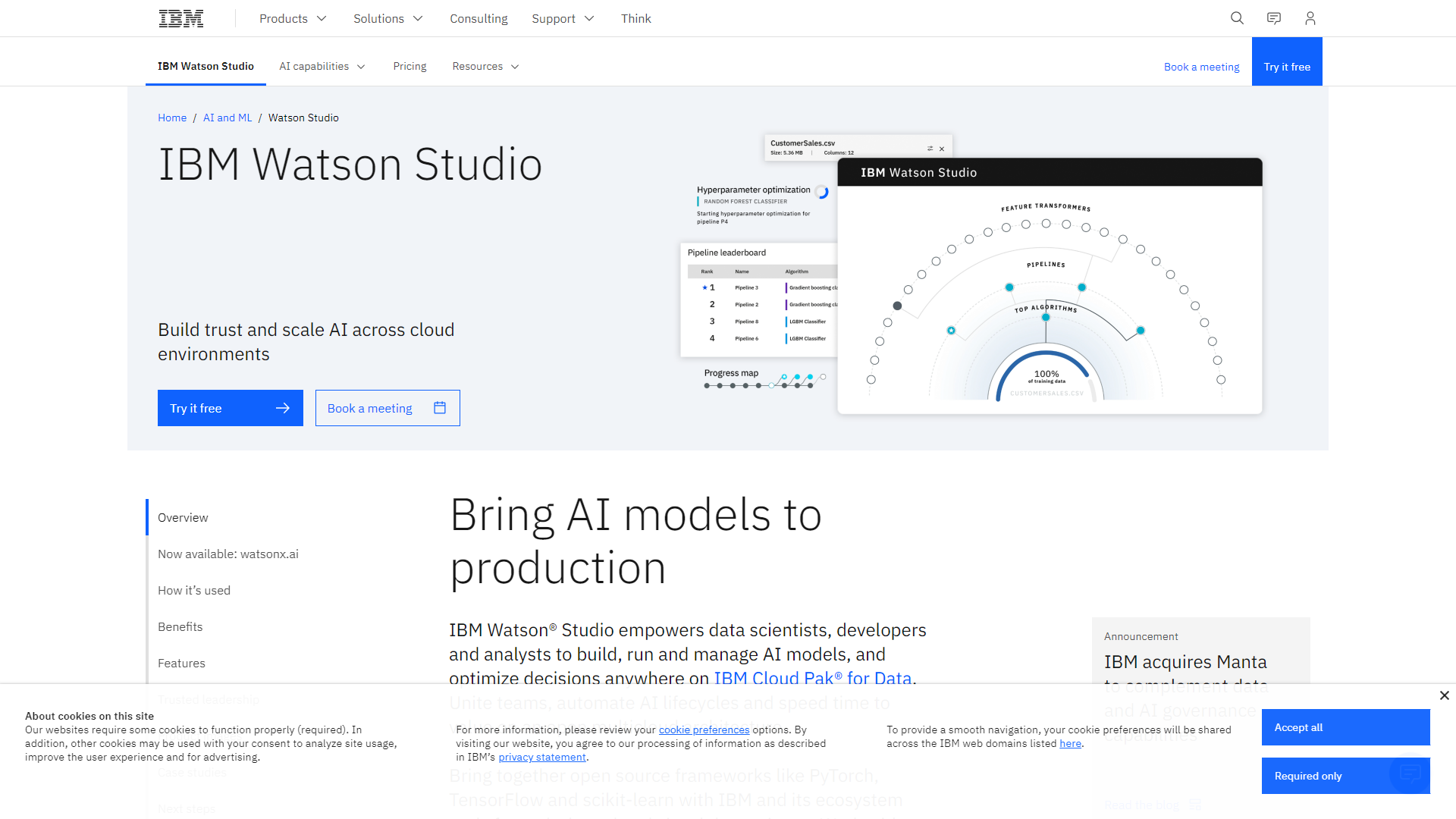Expand the Solutions navigation dropdown
This screenshot has height=819, width=1456.
pyautogui.click(x=388, y=18)
